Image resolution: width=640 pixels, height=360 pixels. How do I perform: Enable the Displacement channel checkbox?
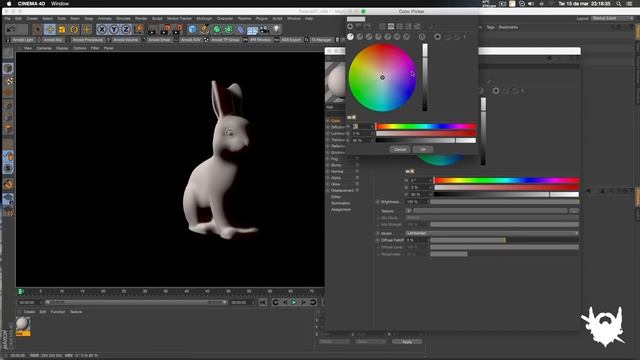click(x=357, y=190)
